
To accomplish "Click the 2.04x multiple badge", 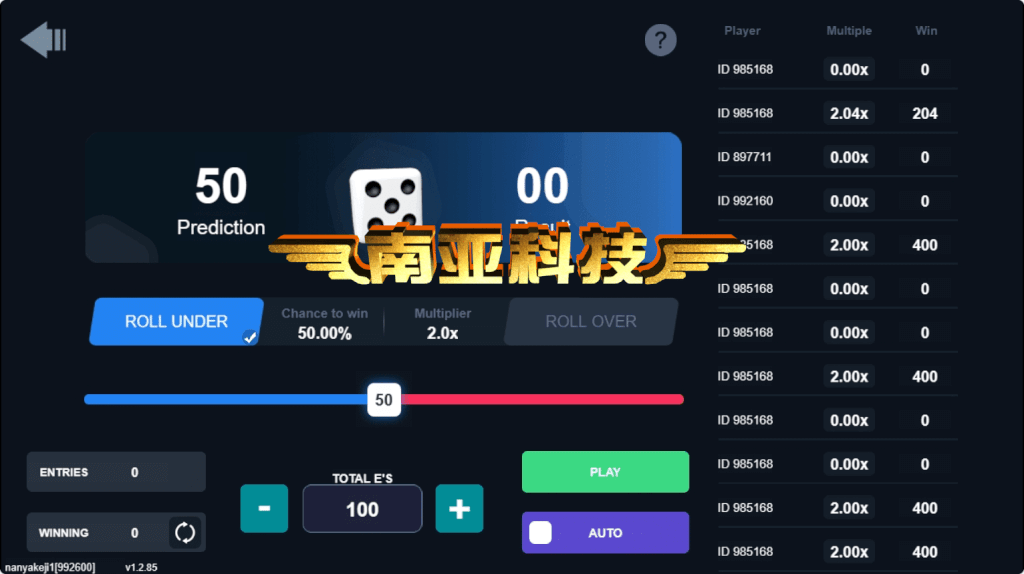I will (x=849, y=113).
